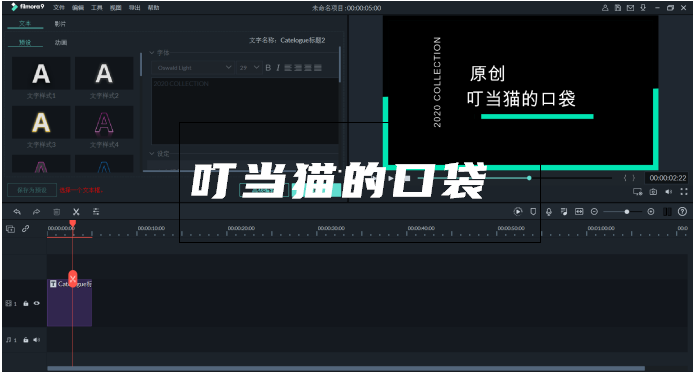
Task: Mute audio track 1
Action: point(37,340)
